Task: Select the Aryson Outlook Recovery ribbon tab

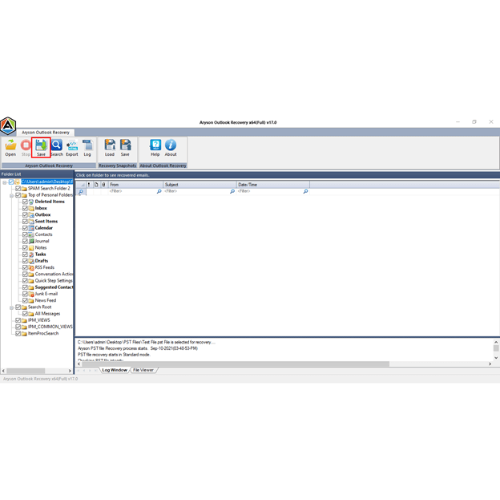Action: (x=46, y=132)
